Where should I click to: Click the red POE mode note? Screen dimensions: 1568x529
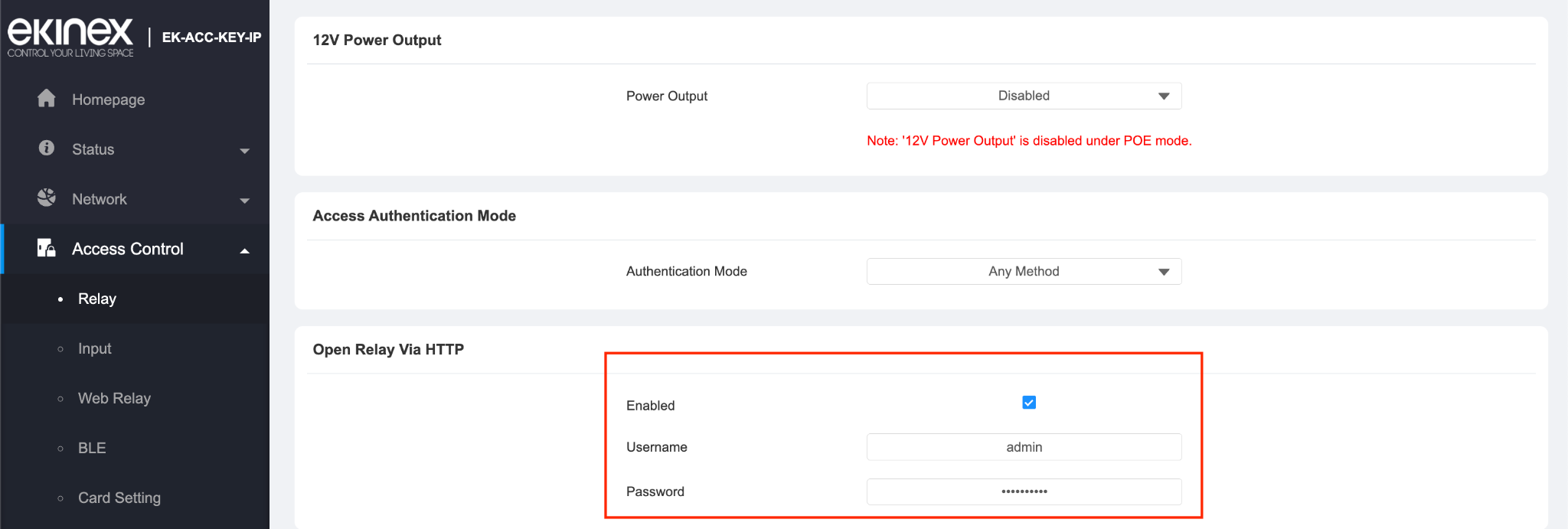pyautogui.click(x=1029, y=141)
